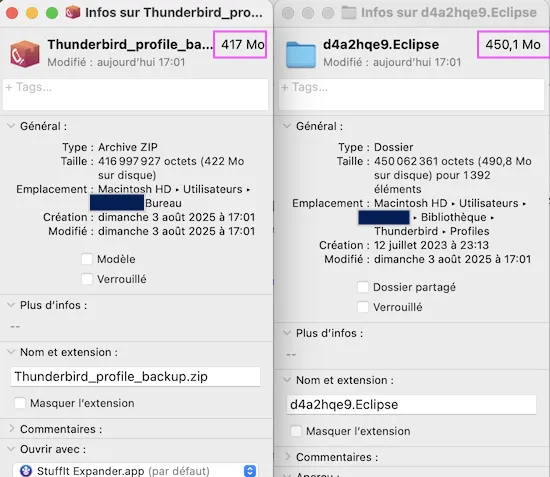
Task: Collapse the Général section in zip window
Action: 11,126
